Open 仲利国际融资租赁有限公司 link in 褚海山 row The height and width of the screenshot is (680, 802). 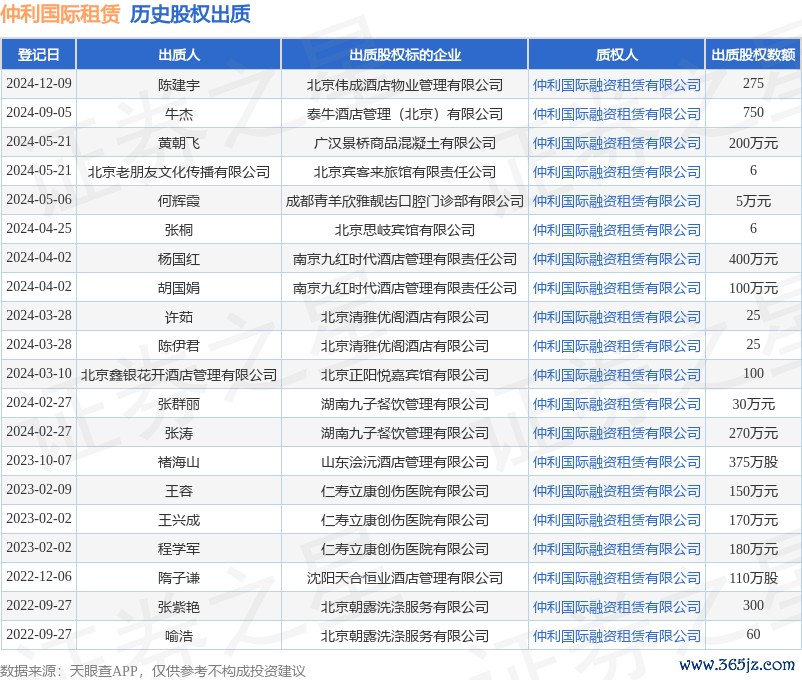(616, 462)
